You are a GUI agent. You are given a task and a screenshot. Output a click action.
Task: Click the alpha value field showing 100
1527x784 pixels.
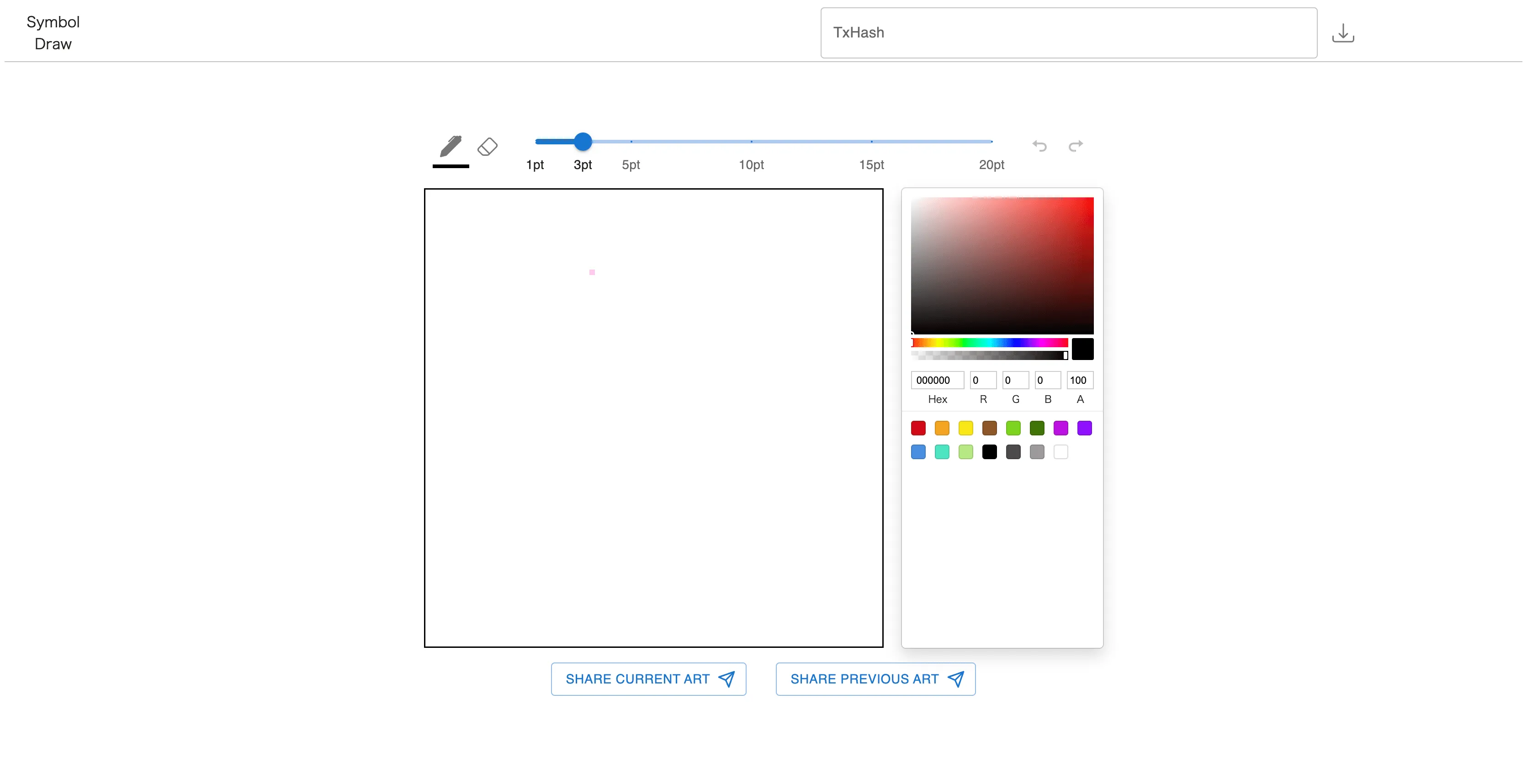pyautogui.click(x=1079, y=380)
